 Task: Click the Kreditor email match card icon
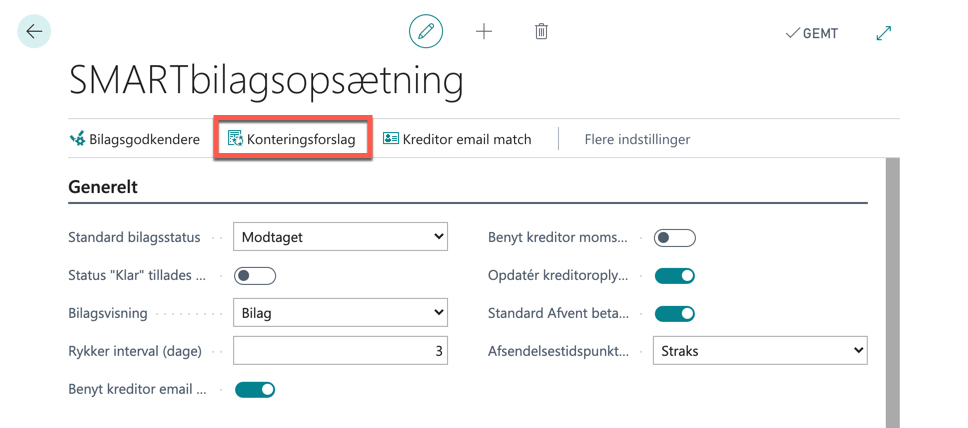coord(391,139)
